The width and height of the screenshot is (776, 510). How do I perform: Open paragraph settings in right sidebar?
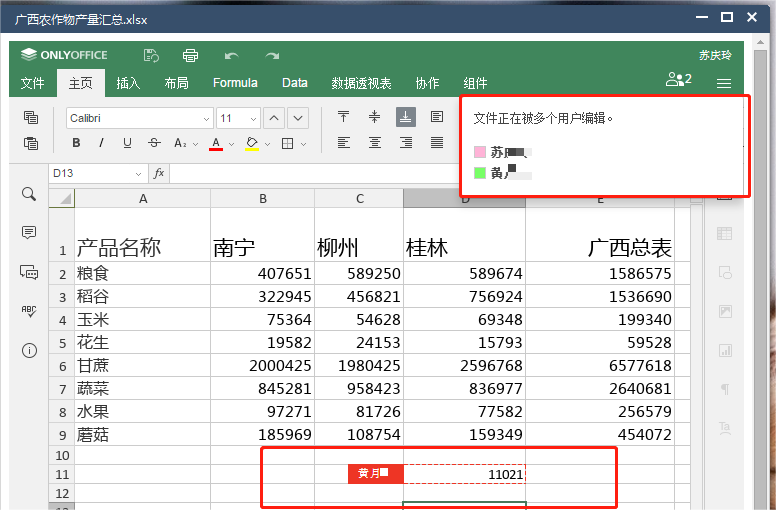click(x=725, y=389)
